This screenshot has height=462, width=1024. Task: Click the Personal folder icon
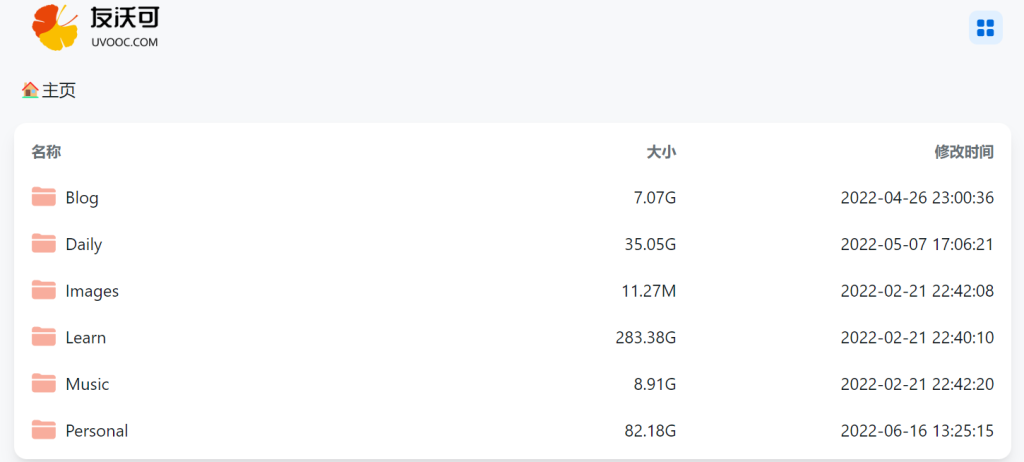(43, 431)
